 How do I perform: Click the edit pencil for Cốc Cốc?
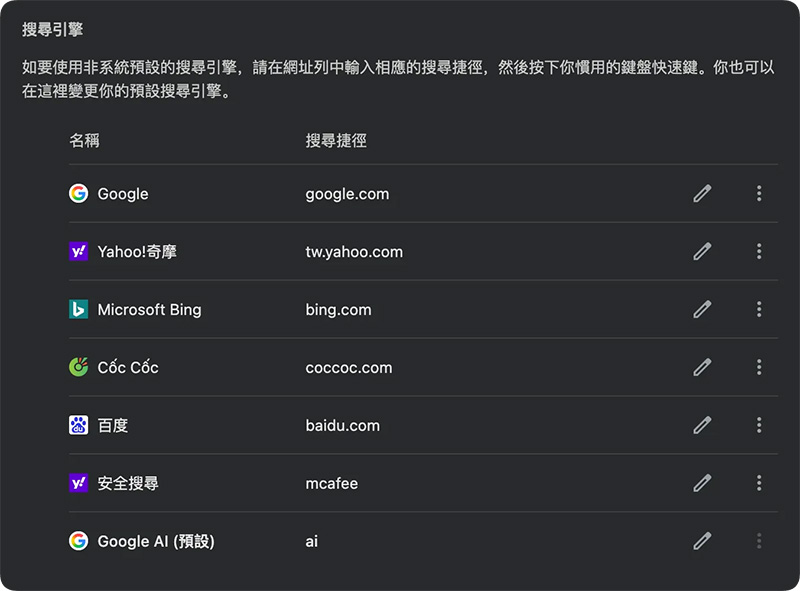(702, 368)
